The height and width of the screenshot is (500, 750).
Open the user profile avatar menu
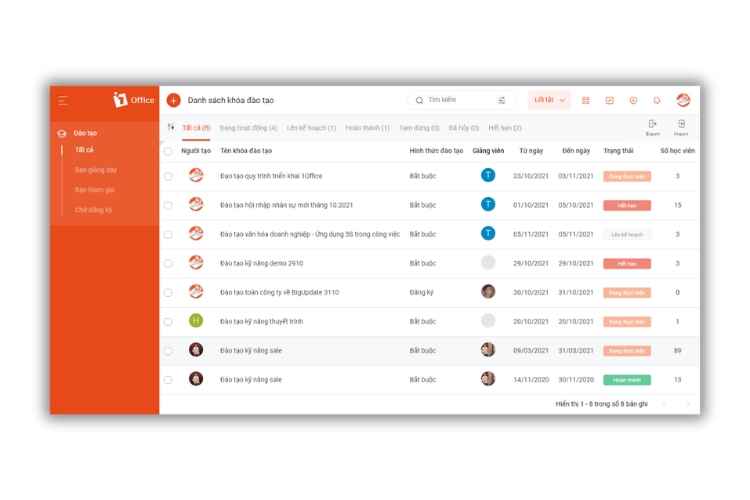(x=683, y=101)
